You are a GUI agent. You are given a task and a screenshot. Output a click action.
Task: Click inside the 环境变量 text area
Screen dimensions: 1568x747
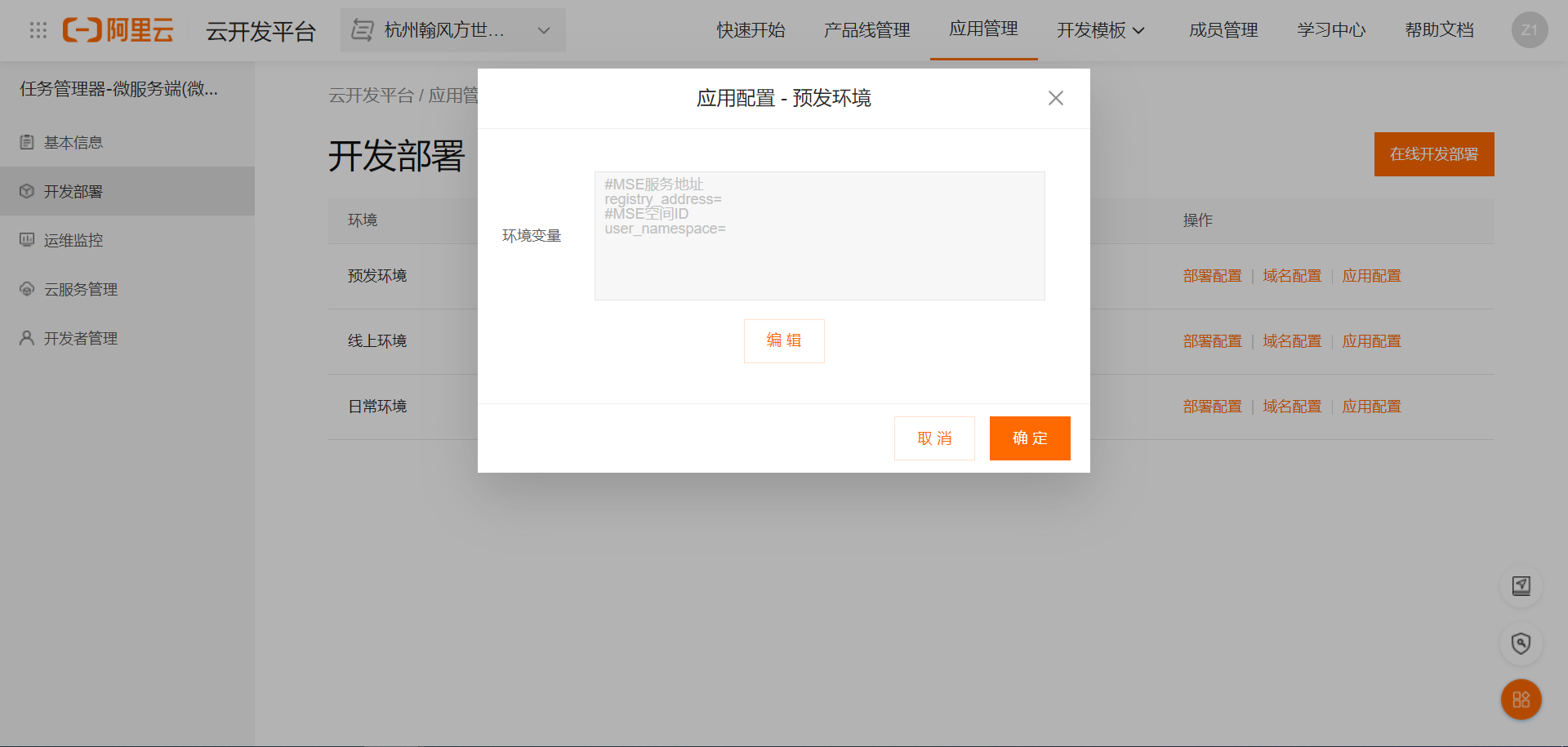(820, 236)
